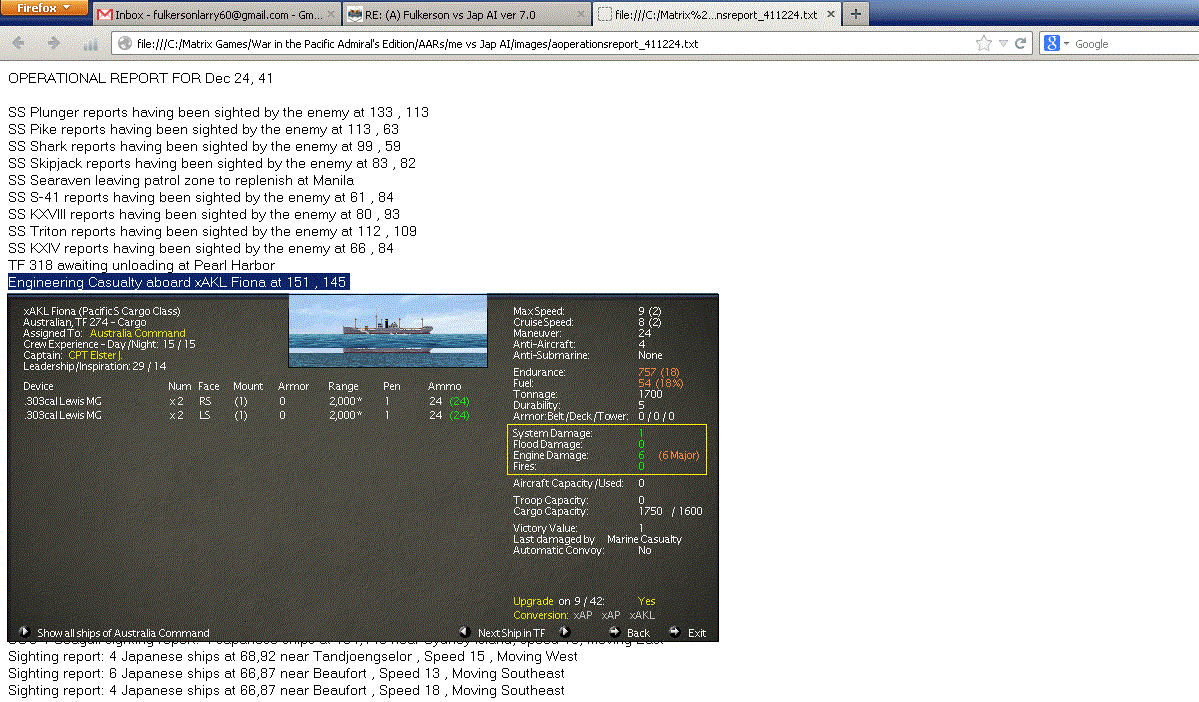Click the Australia Command assignment link
Screen dimensions: 1199x702
pyautogui.click(x=138, y=333)
